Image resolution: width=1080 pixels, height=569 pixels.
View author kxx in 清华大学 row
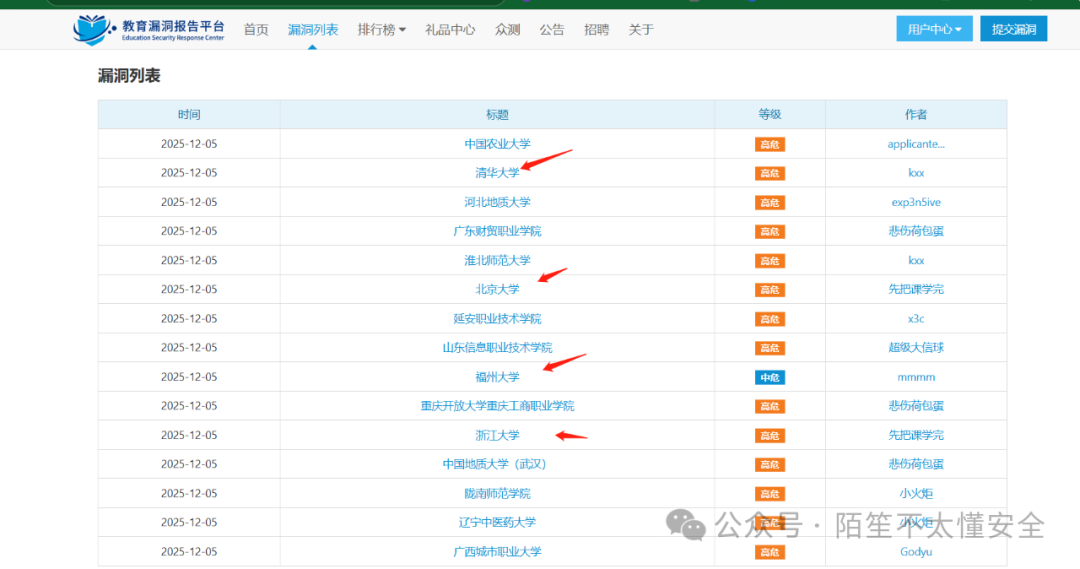pos(916,173)
